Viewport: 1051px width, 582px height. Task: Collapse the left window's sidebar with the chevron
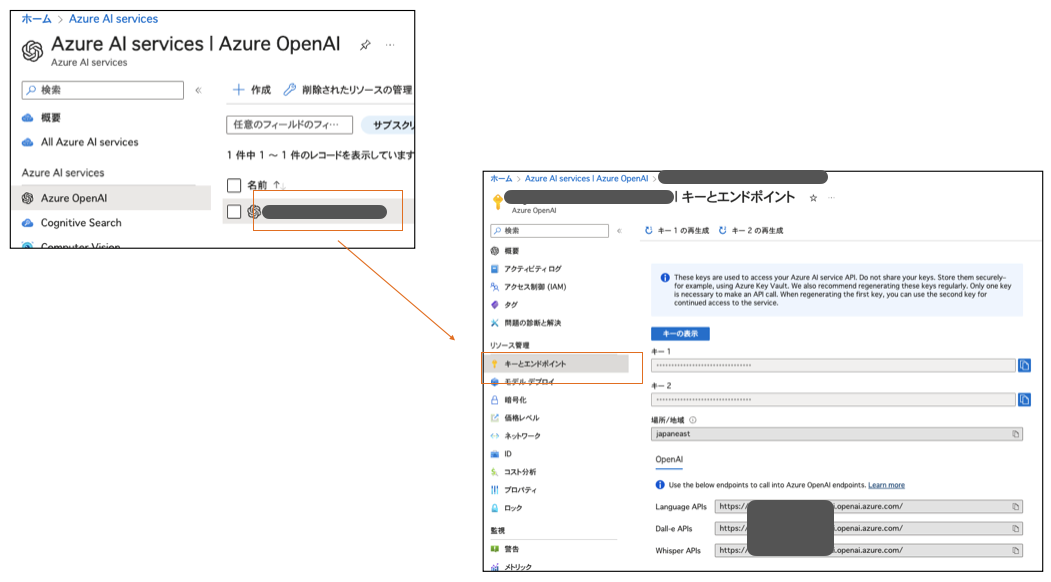tap(198, 90)
